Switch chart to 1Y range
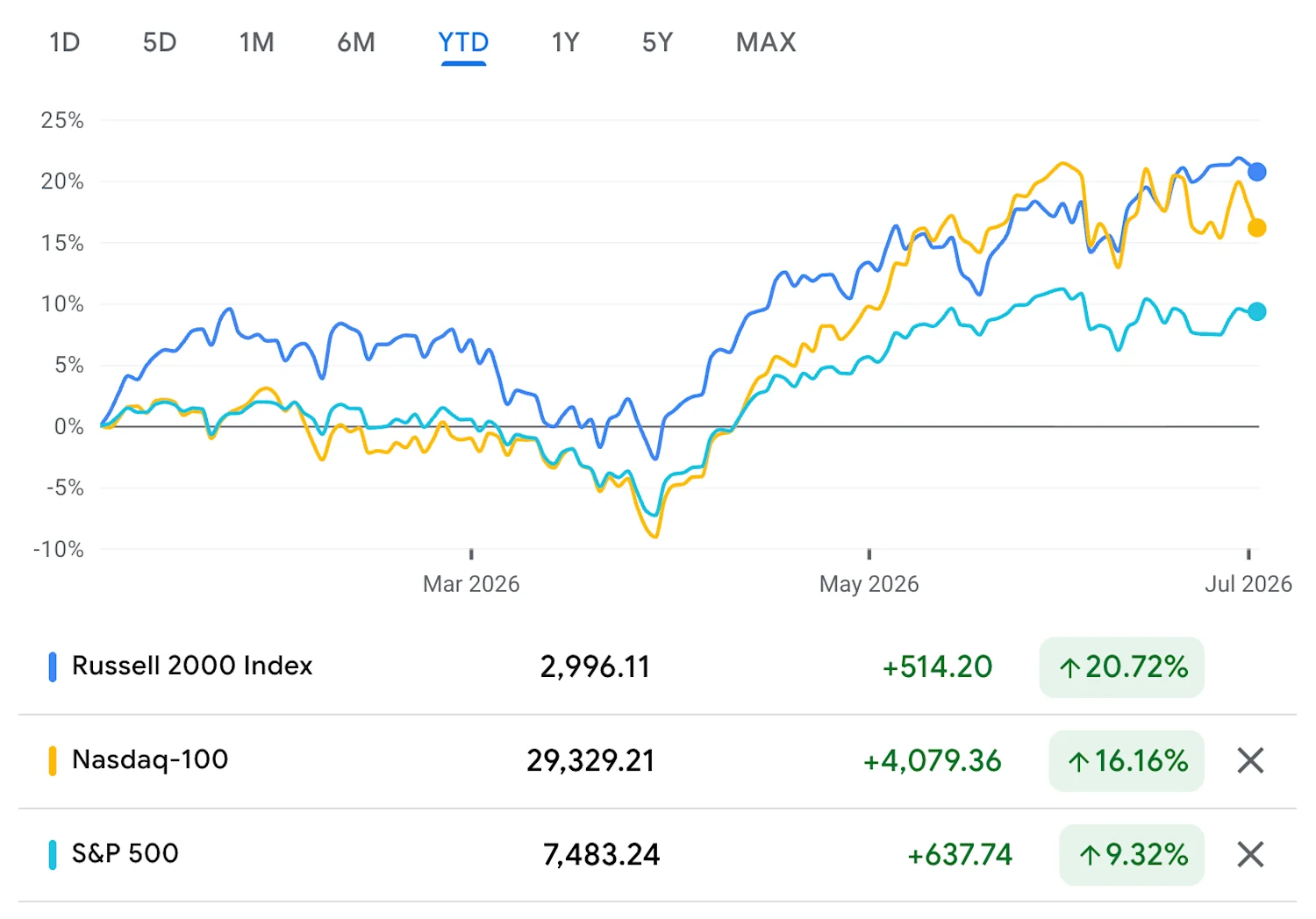Image resolution: width=1316 pixels, height=919 pixels. 566,42
